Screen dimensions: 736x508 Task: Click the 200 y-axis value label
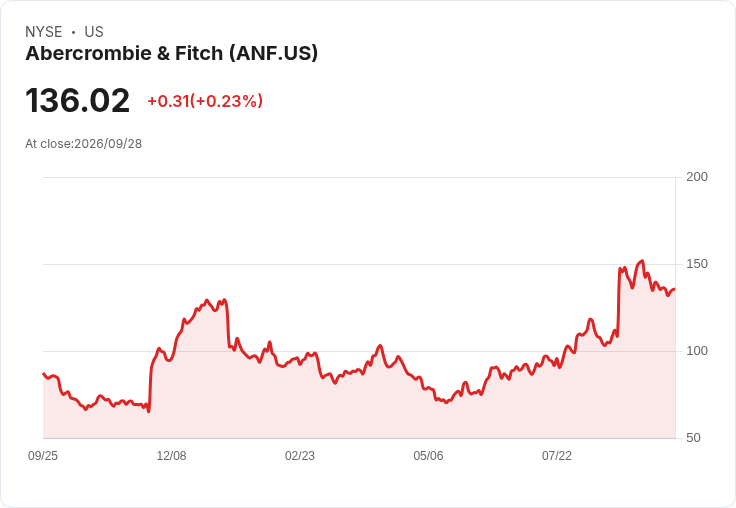click(x=697, y=177)
